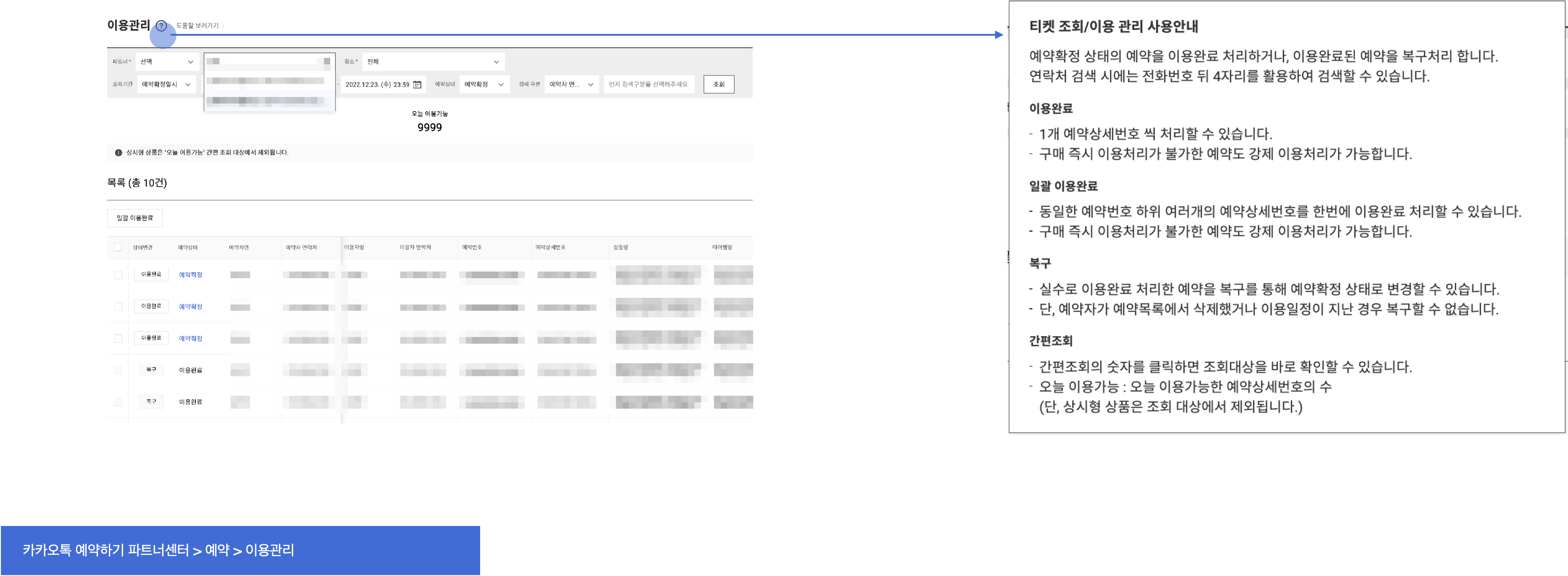Image resolution: width=1568 pixels, height=576 pixels.
Task: Click the search keyword input field
Action: pyautogui.click(x=649, y=85)
